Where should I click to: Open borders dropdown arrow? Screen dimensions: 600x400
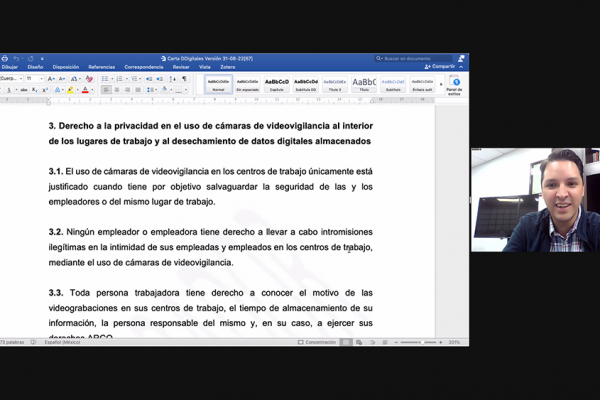tap(186, 90)
